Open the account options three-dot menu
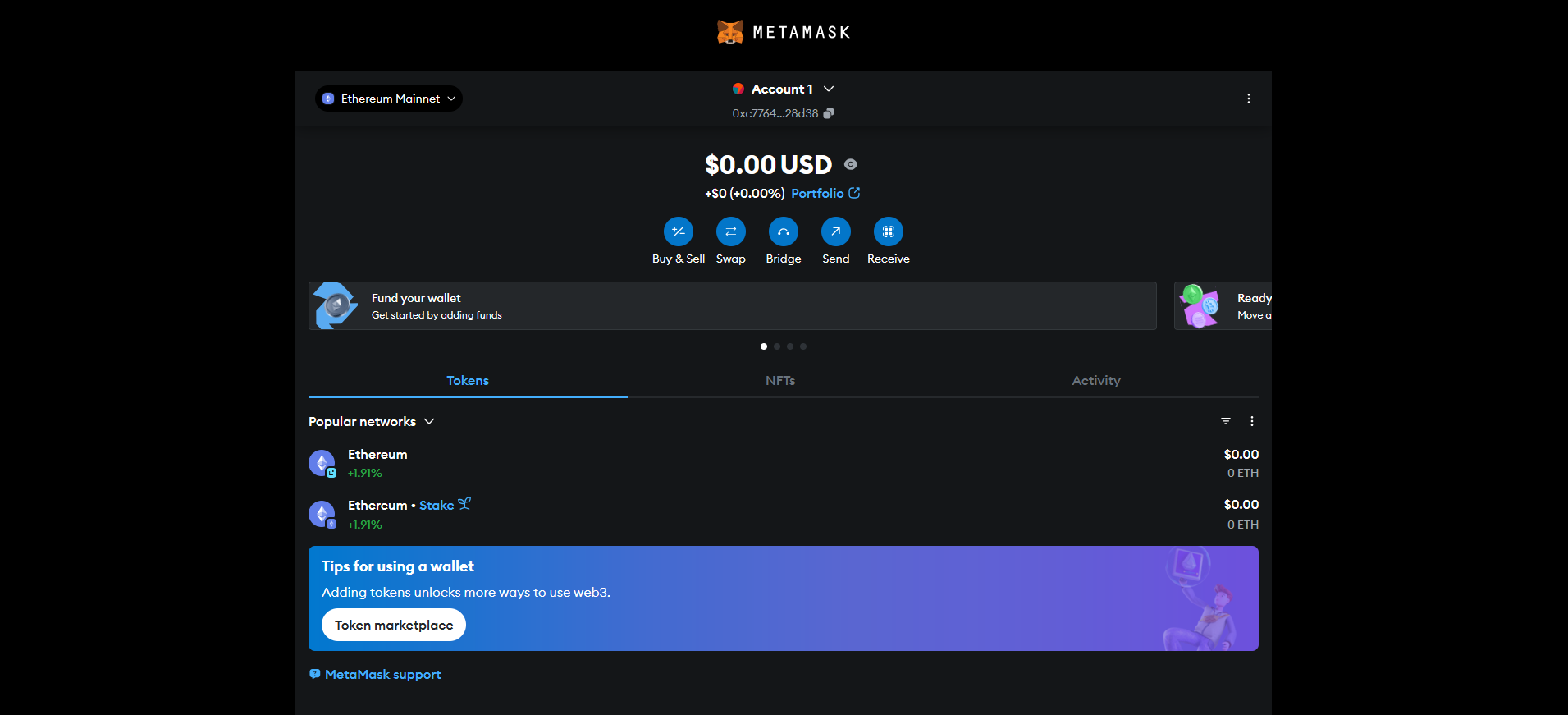Viewport: 1568px width, 715px height. 1249,99
